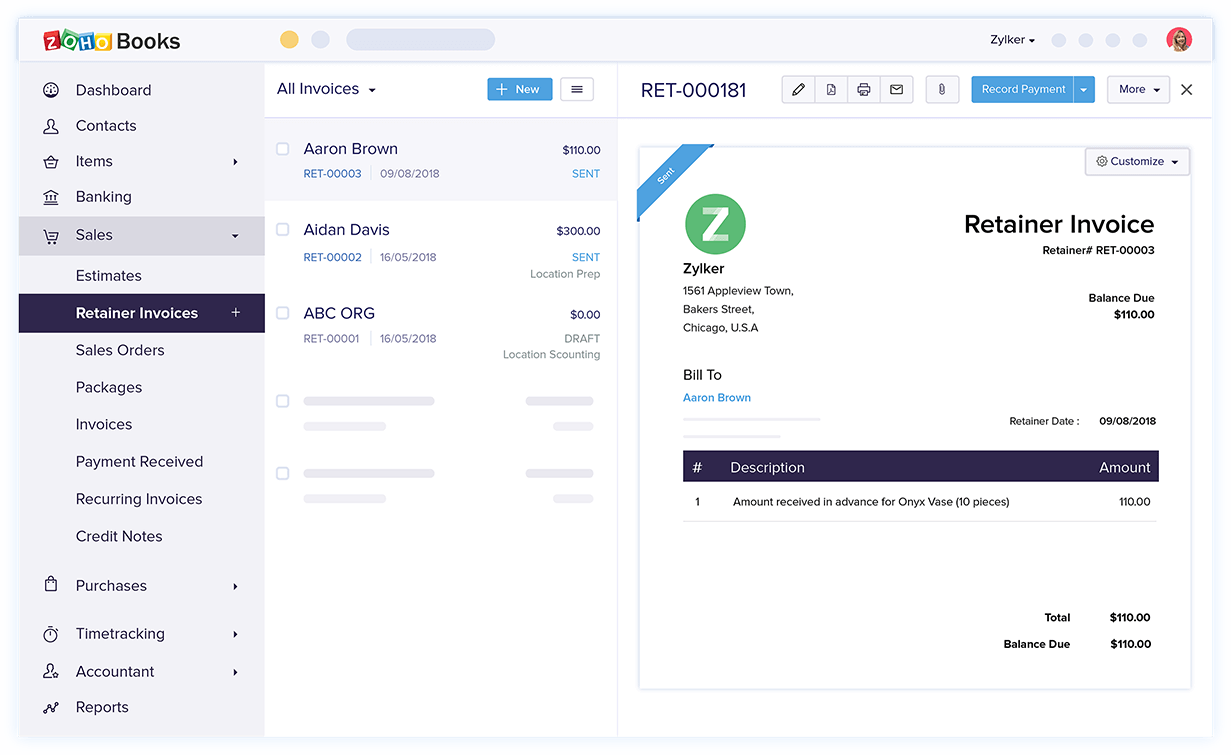Expand the Items submenu arrow

(236, 162)
